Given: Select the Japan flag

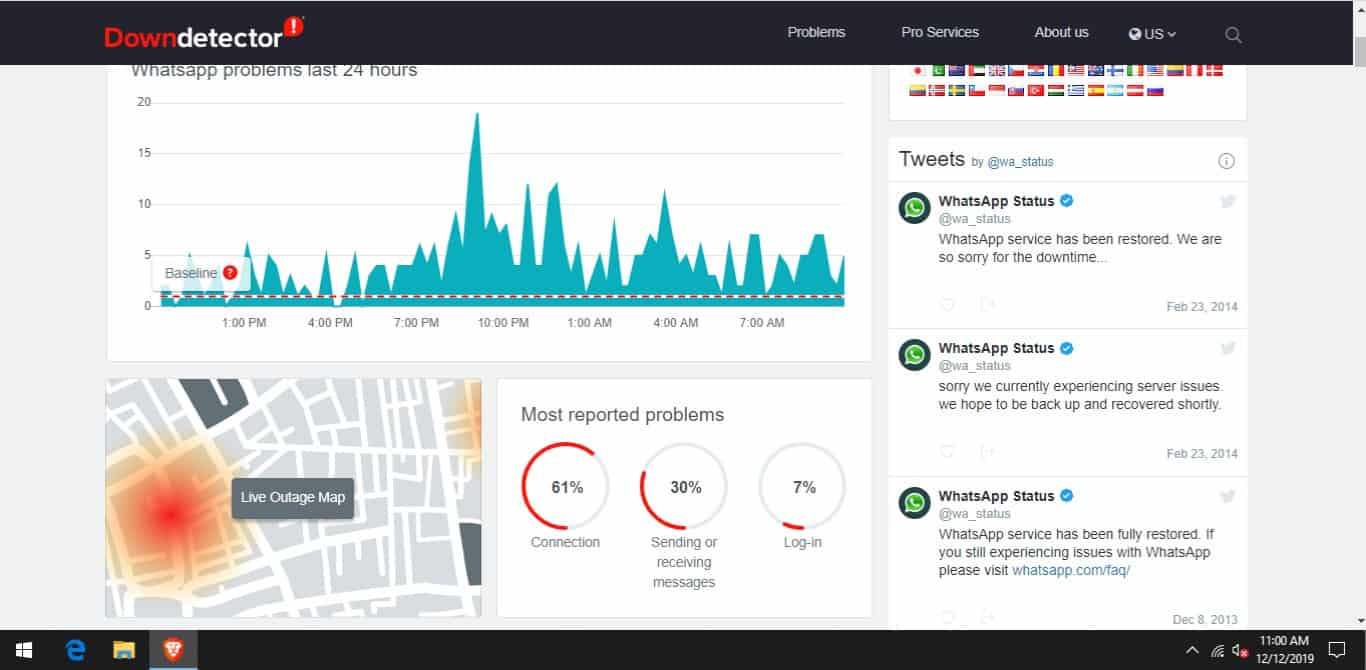Looking at the screenshot, I should tap(917, 70).
